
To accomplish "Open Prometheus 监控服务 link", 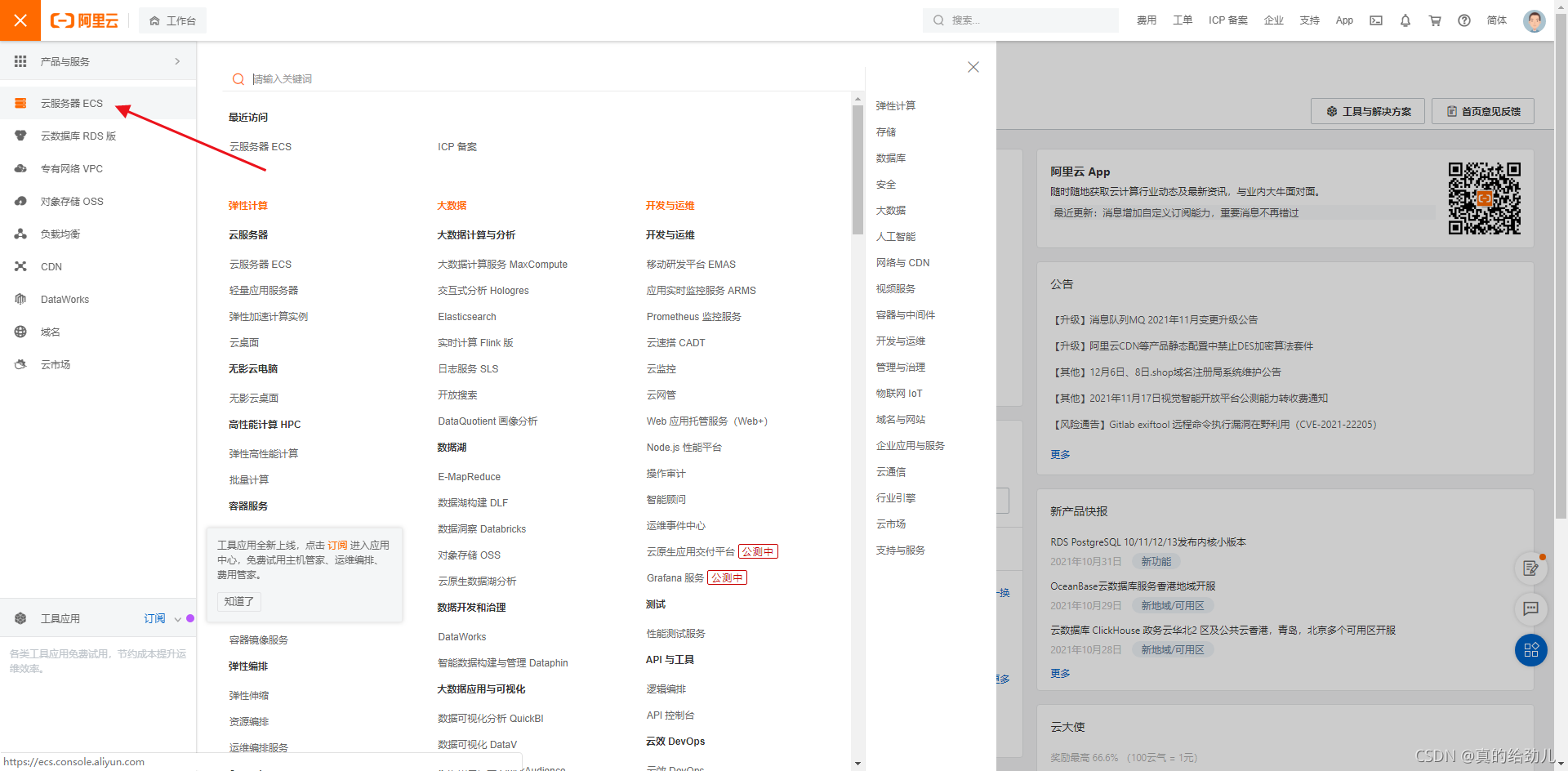I will [x=693, y=317].
